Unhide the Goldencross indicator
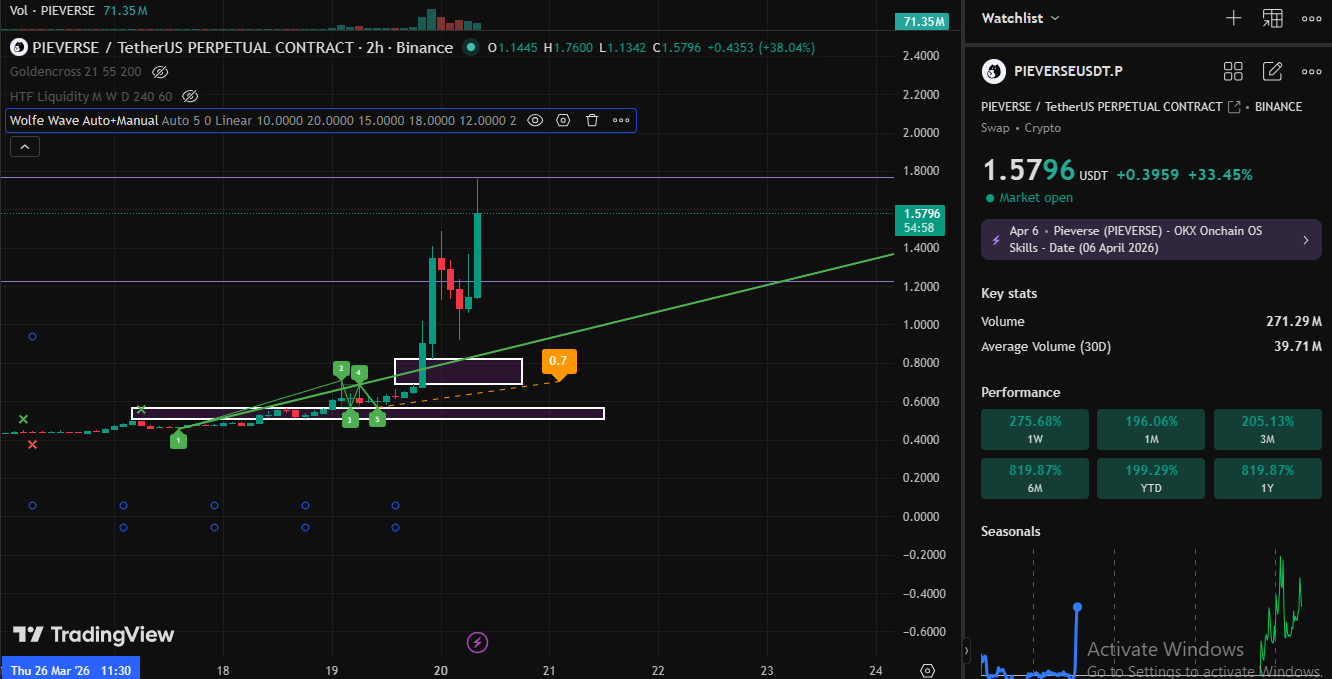 point(160,72)
